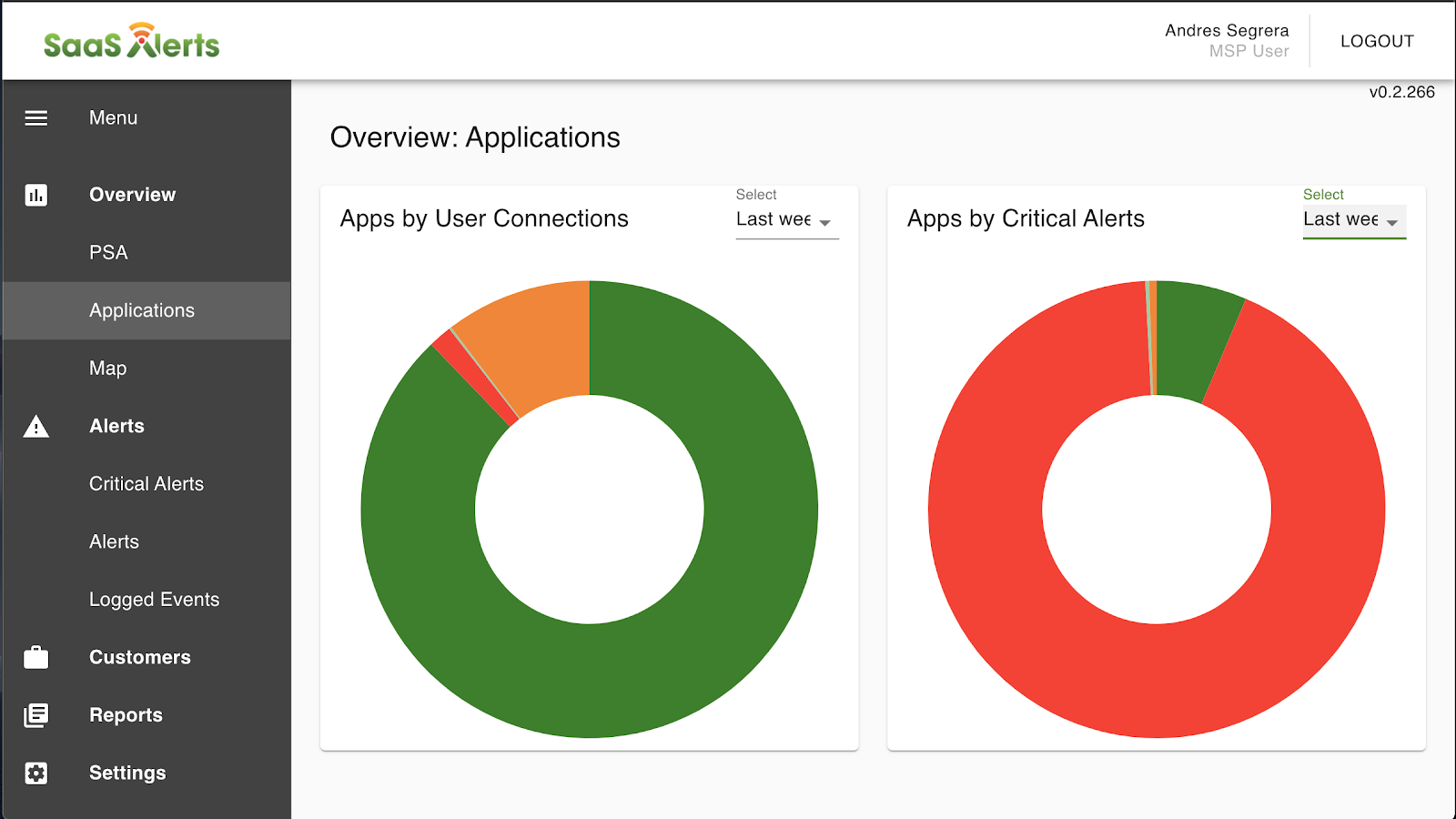Open the Logged Events page
The width and height of the screenshot is (1456, 819).
click(153, 599)
